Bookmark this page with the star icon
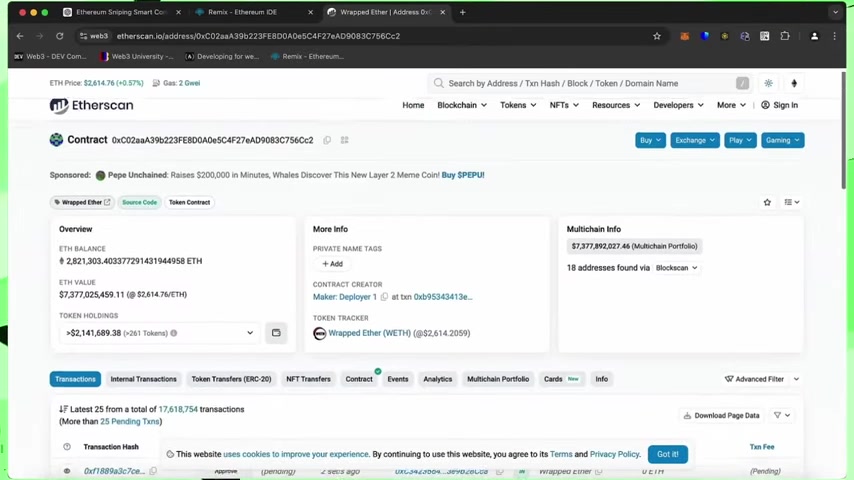The height and width of the screenshot is (480, 854). pos(657,36)
